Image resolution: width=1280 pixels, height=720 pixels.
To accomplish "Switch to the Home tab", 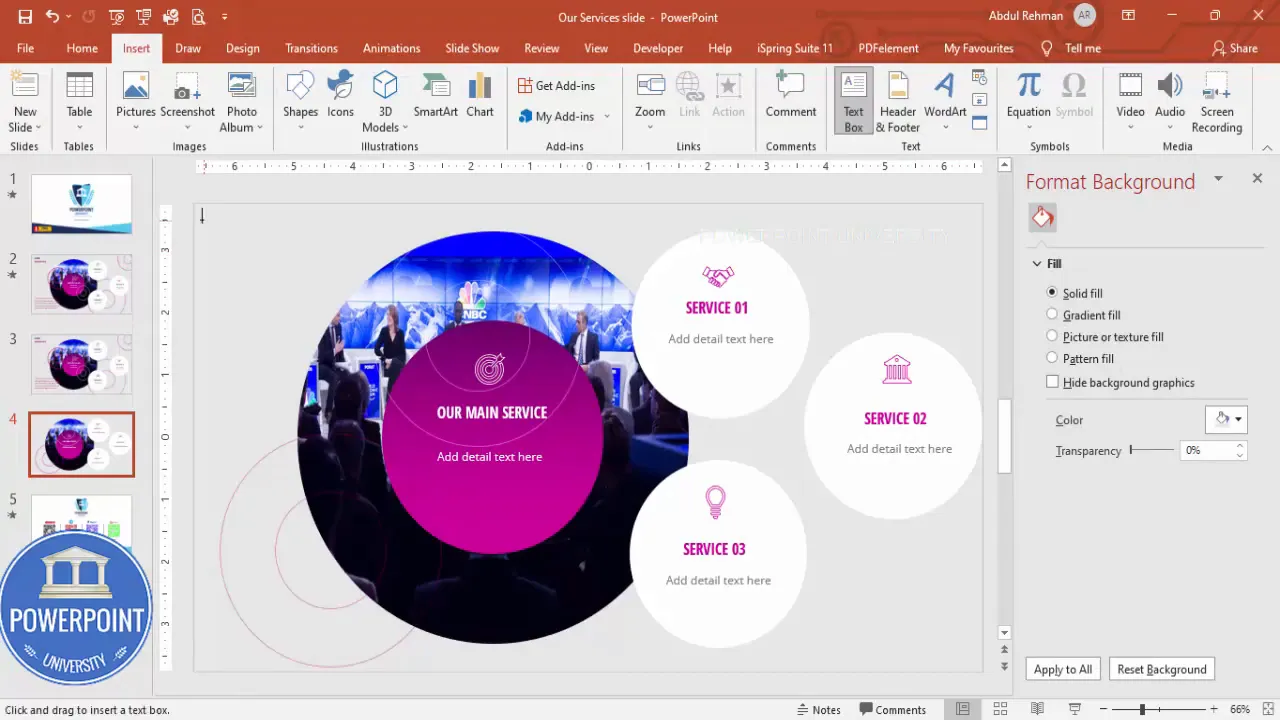I will (82, 48).
